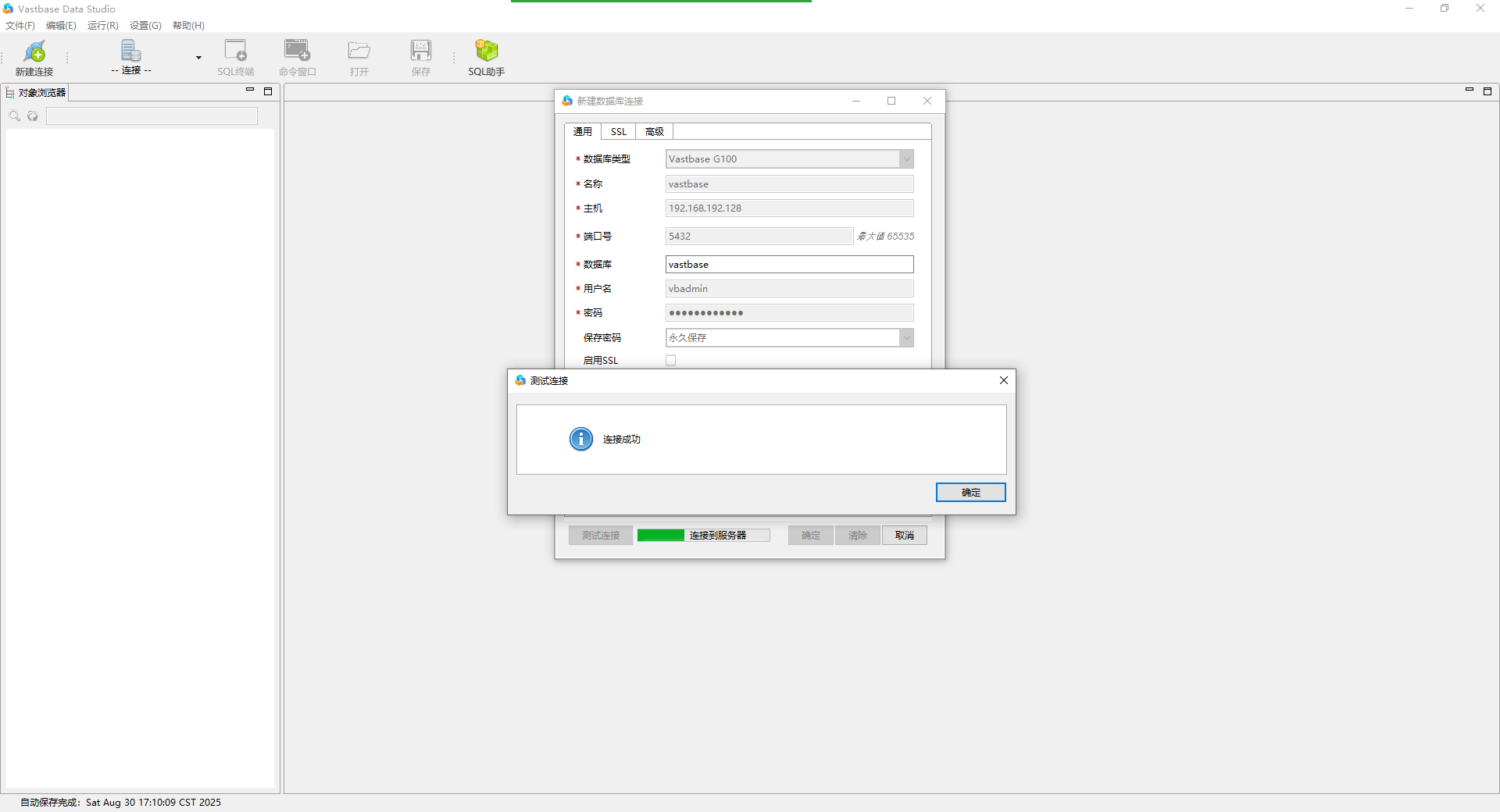Click the 打开 open file icon
The image size is (1500, 812).
click(x=359, y=59)
